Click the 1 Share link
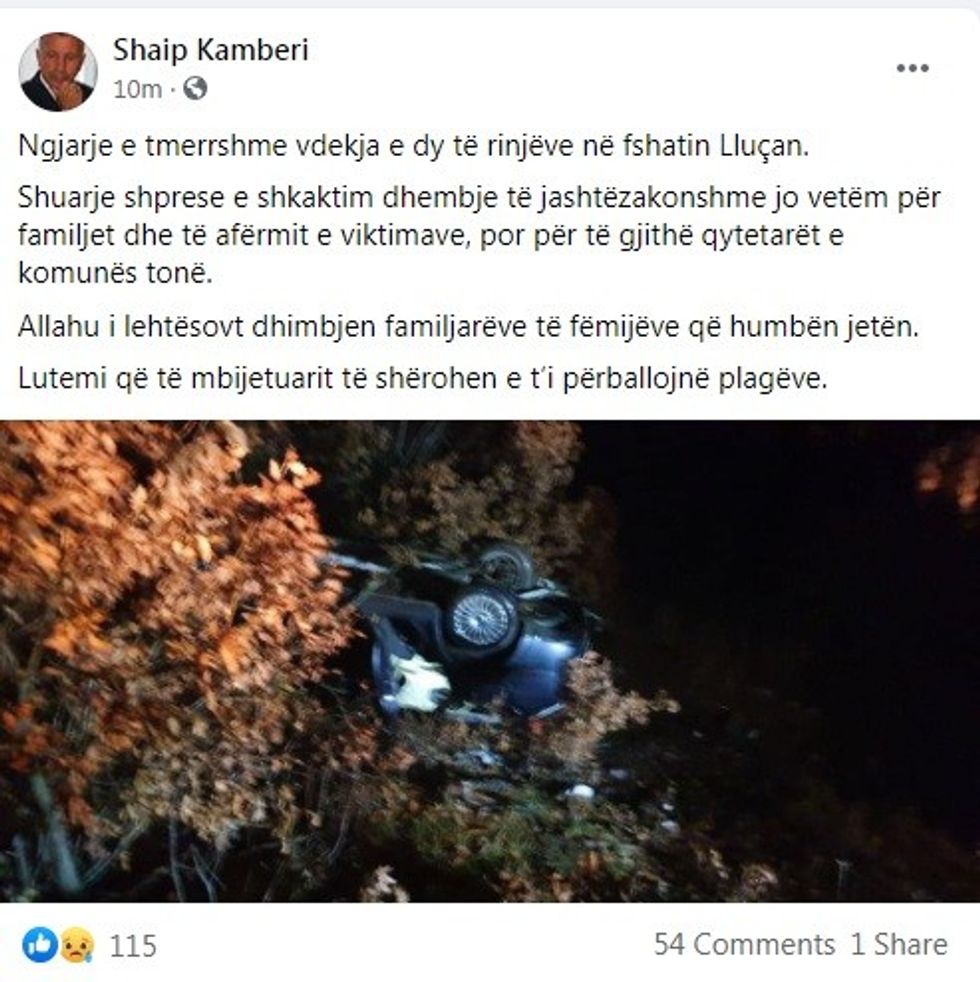 point(899,944)
